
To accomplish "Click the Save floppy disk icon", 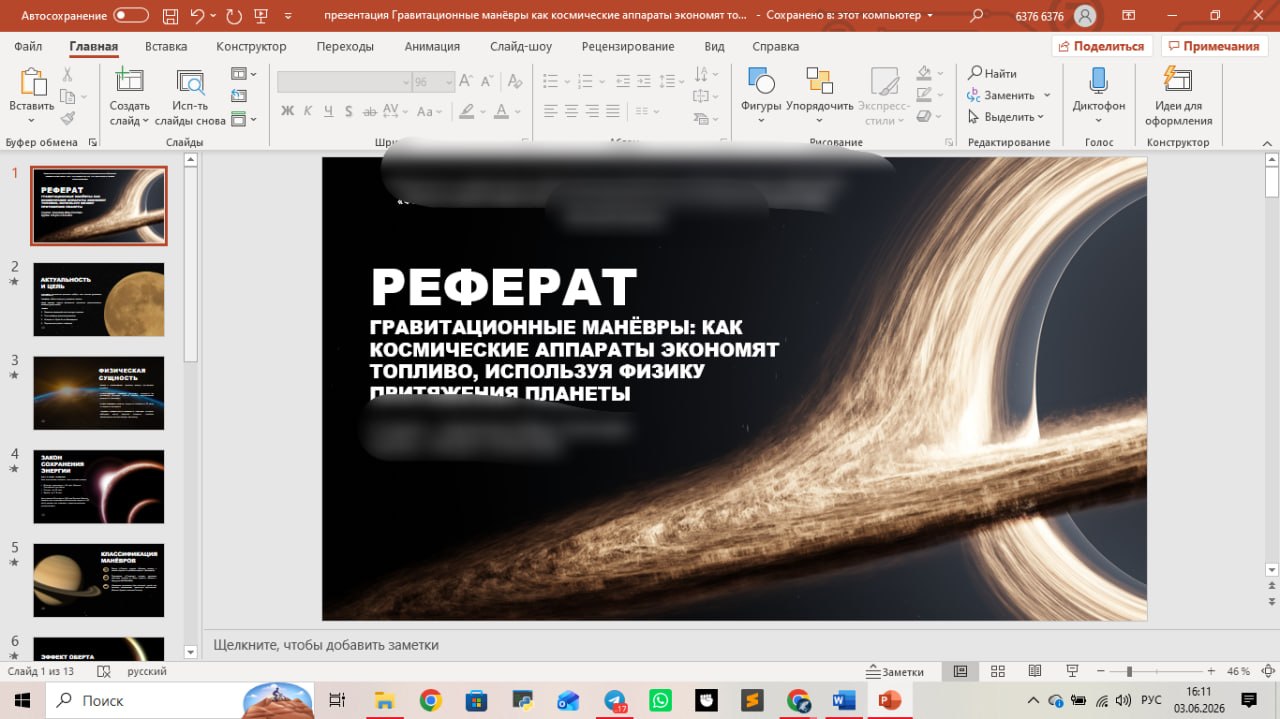I will pyautogui.click(x=169, y=16).
